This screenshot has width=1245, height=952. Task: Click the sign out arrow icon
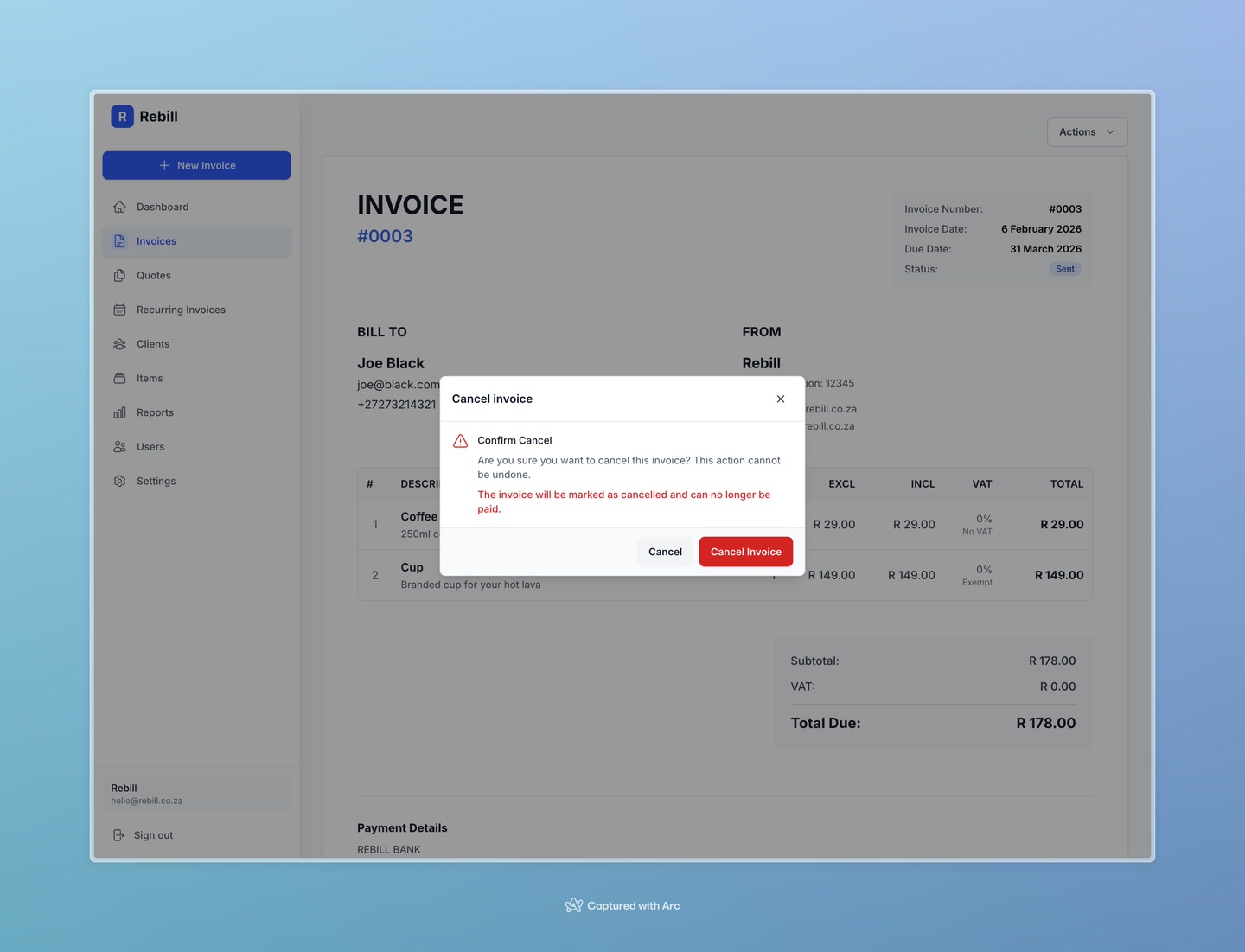118,834
